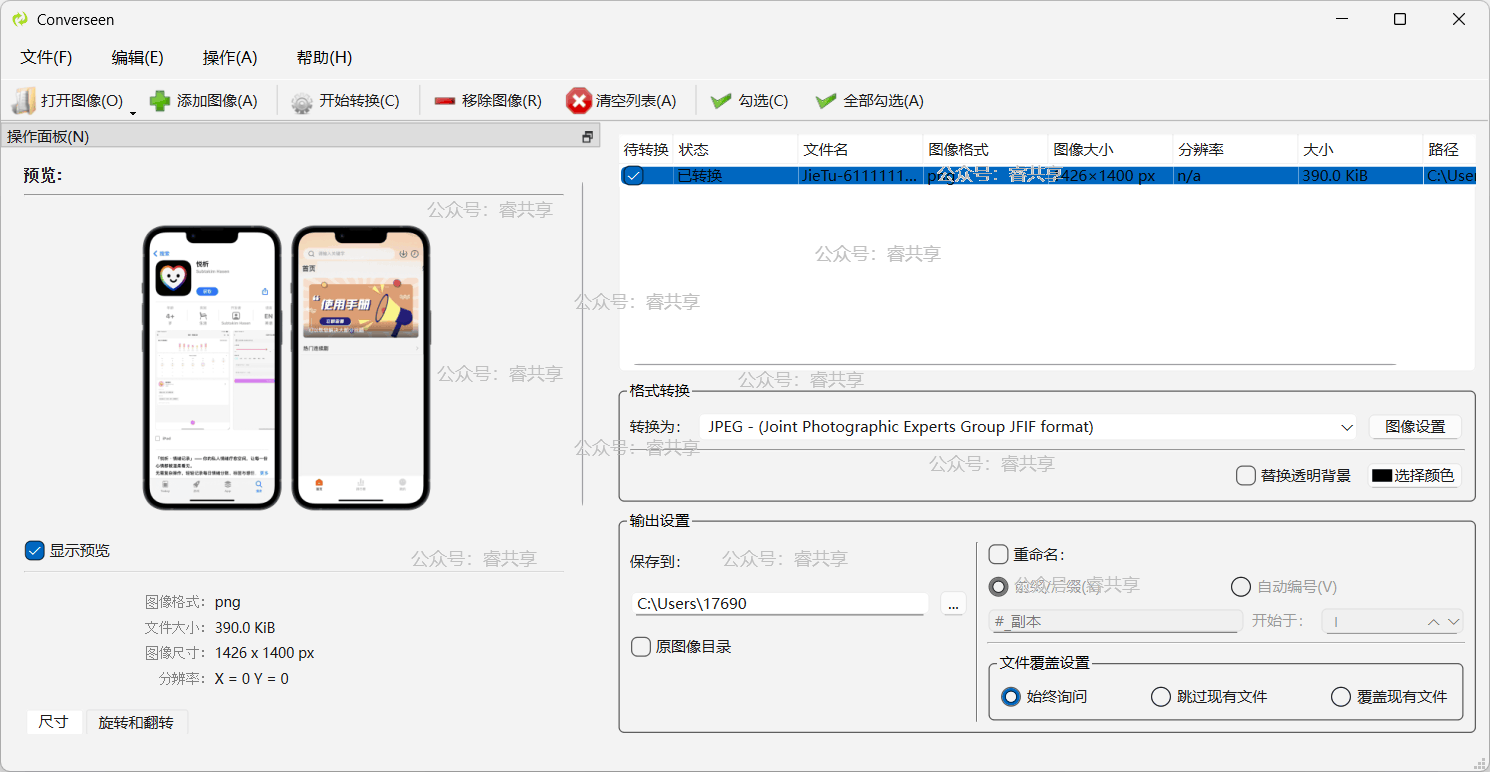The image size is (1490, 772).
Task: Click the Open Images (打开图像) folder icon
Action: (23, 101)
